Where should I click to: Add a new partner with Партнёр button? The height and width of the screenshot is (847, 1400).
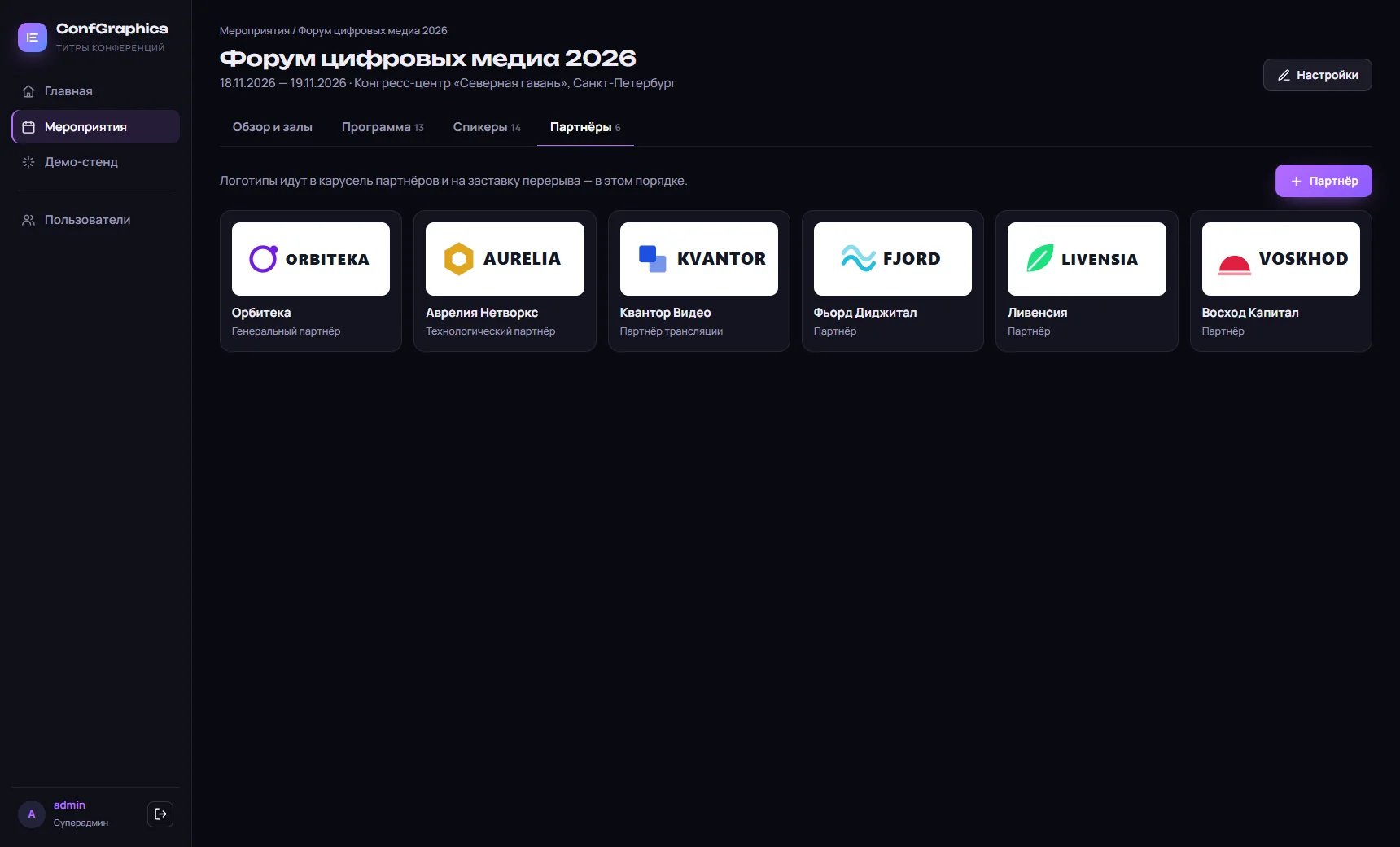[1323, 181]
